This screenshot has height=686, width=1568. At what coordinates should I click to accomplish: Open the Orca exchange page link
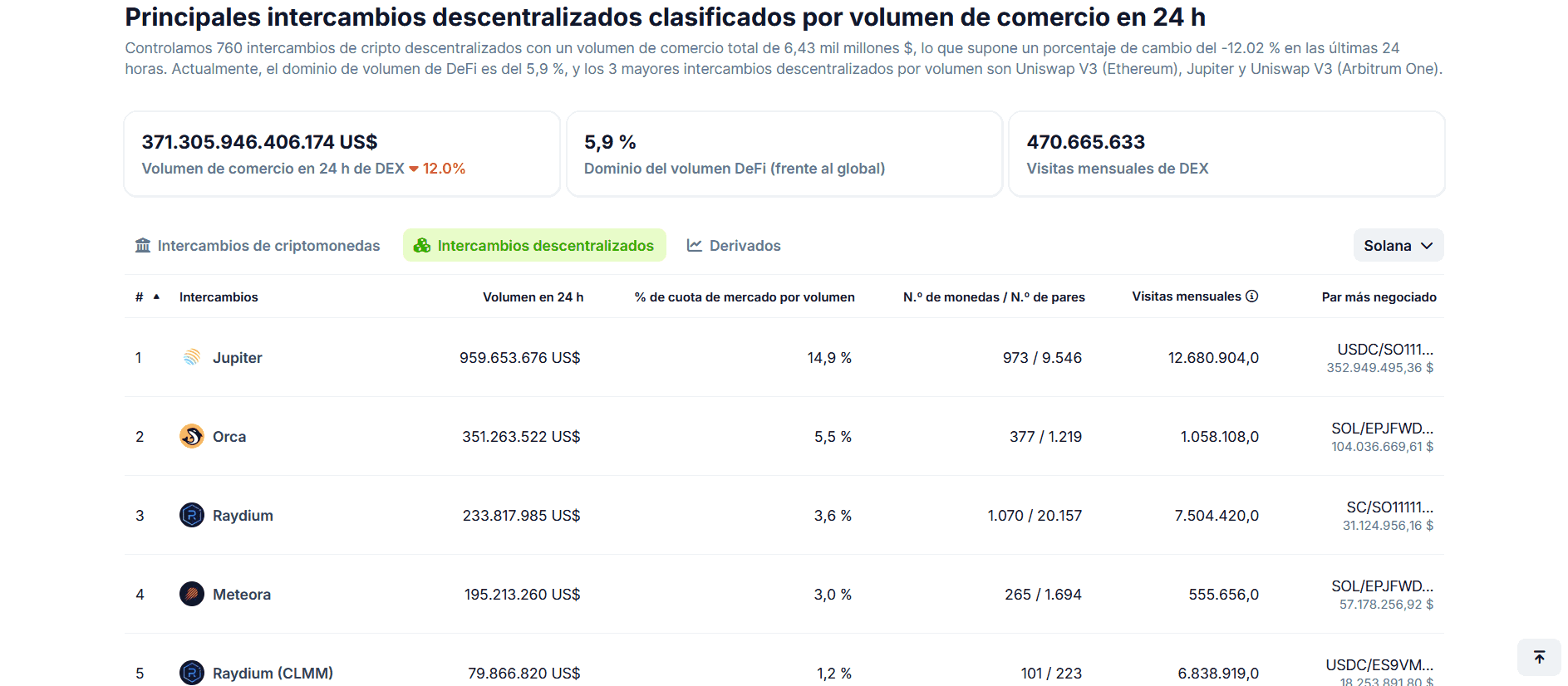[229, 436]
